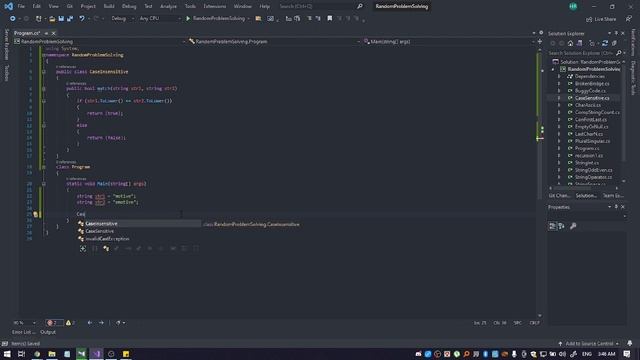The height and width of the screenshot is (360, 640).
Task: Open the Main(string[] args) member dropdown
Action: pyautogui.click(x=448, y=42)
